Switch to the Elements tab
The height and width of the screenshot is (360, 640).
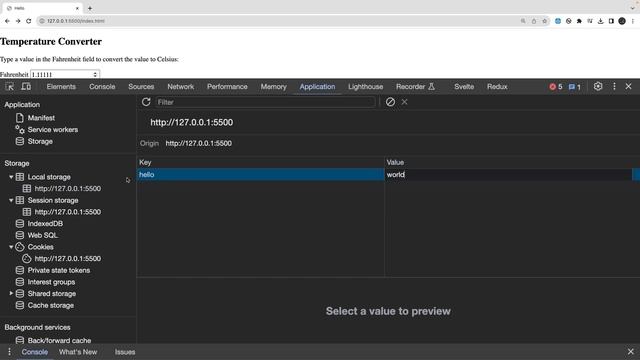[x=61, y=87]
